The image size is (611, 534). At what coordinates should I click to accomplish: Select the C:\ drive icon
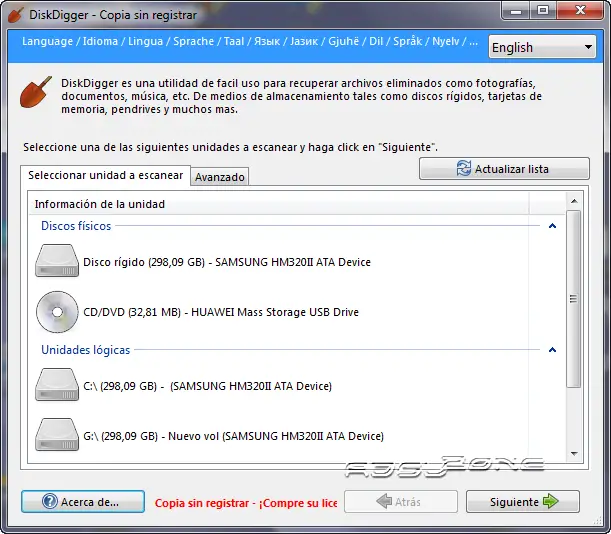57,385
